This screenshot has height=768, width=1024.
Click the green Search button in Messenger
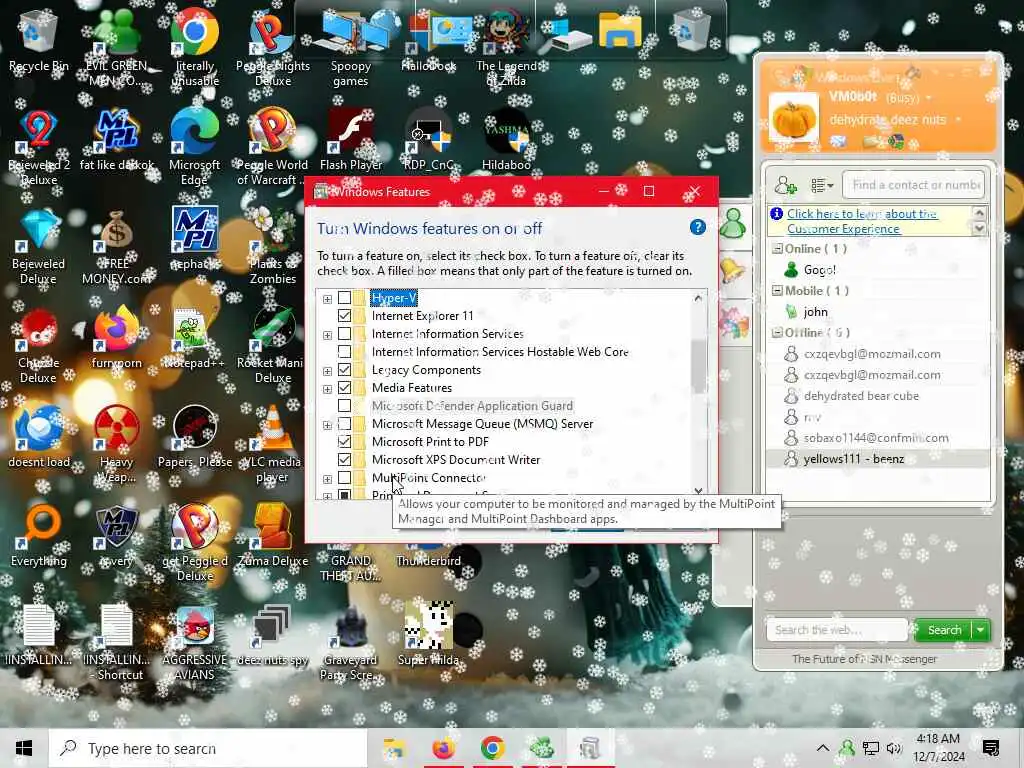pyautogui.click(x=944, y=630)
